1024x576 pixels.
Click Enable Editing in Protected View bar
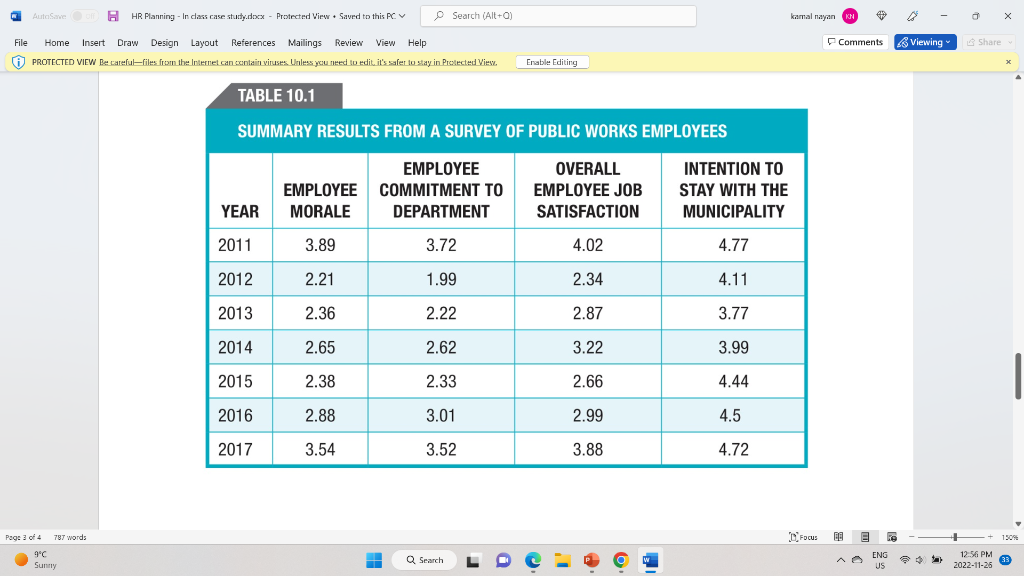click(x=552, y=62)
